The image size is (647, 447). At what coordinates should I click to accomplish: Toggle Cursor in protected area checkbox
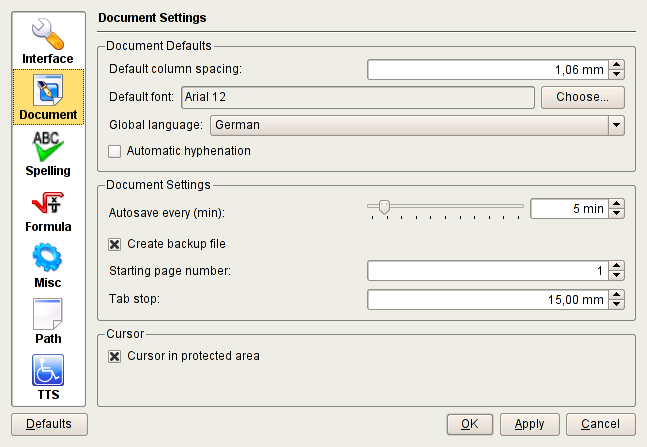(x=114, y=356)
